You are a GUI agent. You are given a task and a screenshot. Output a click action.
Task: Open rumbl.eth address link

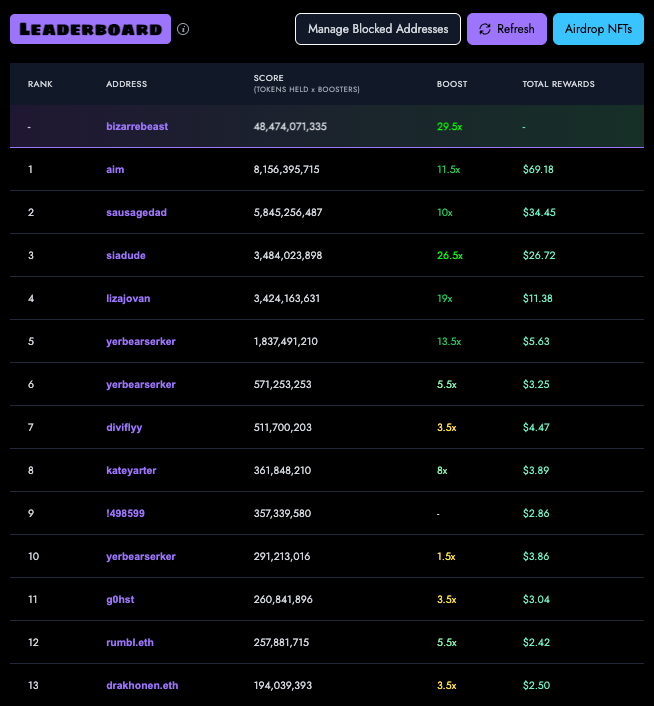(130, 643)
